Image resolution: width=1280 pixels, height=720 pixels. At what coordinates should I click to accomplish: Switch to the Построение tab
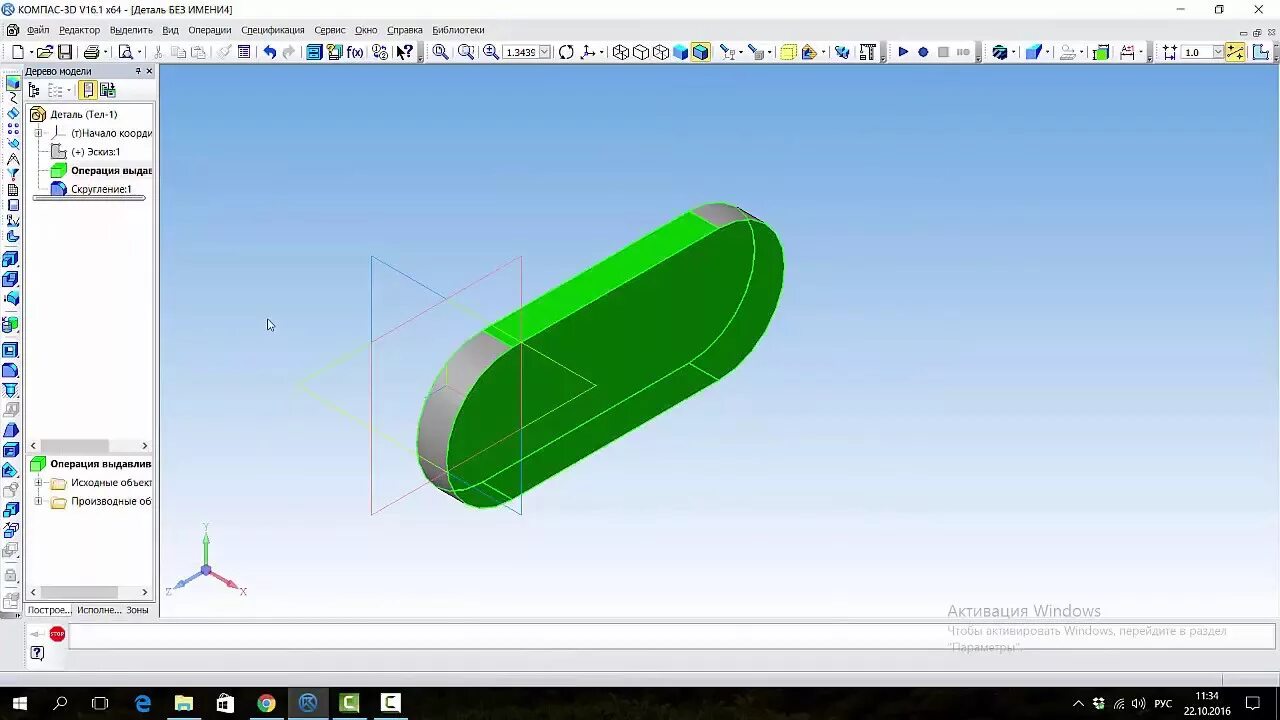coord(49,610)
